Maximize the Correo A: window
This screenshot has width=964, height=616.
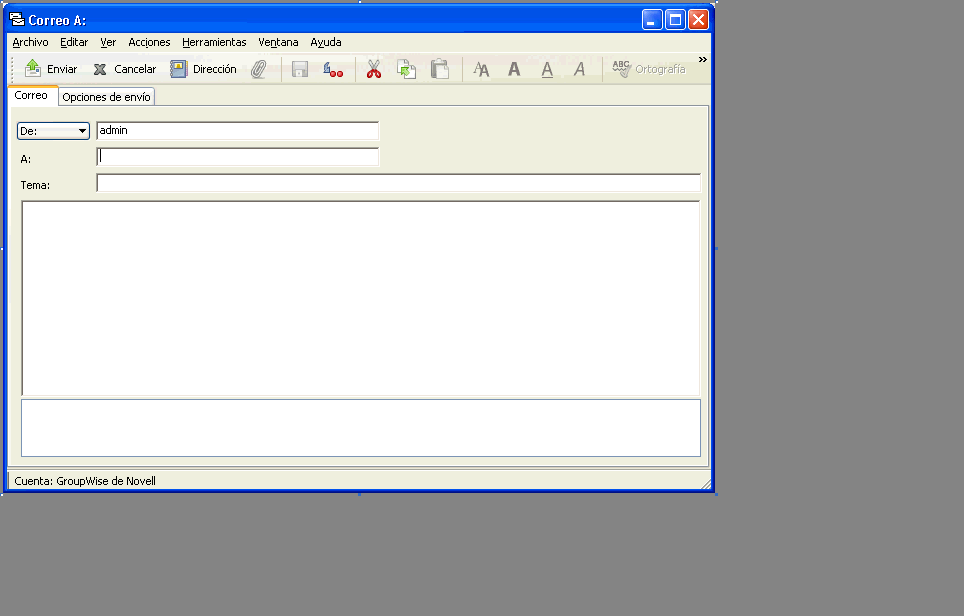675,20
